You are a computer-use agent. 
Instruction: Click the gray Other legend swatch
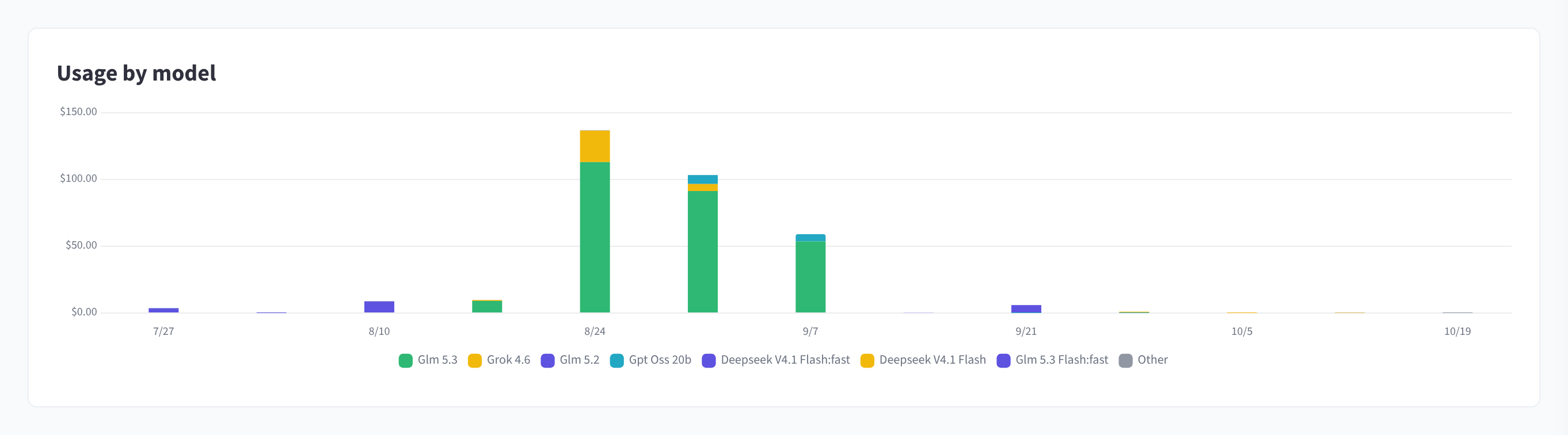(x=1125, y=360)
